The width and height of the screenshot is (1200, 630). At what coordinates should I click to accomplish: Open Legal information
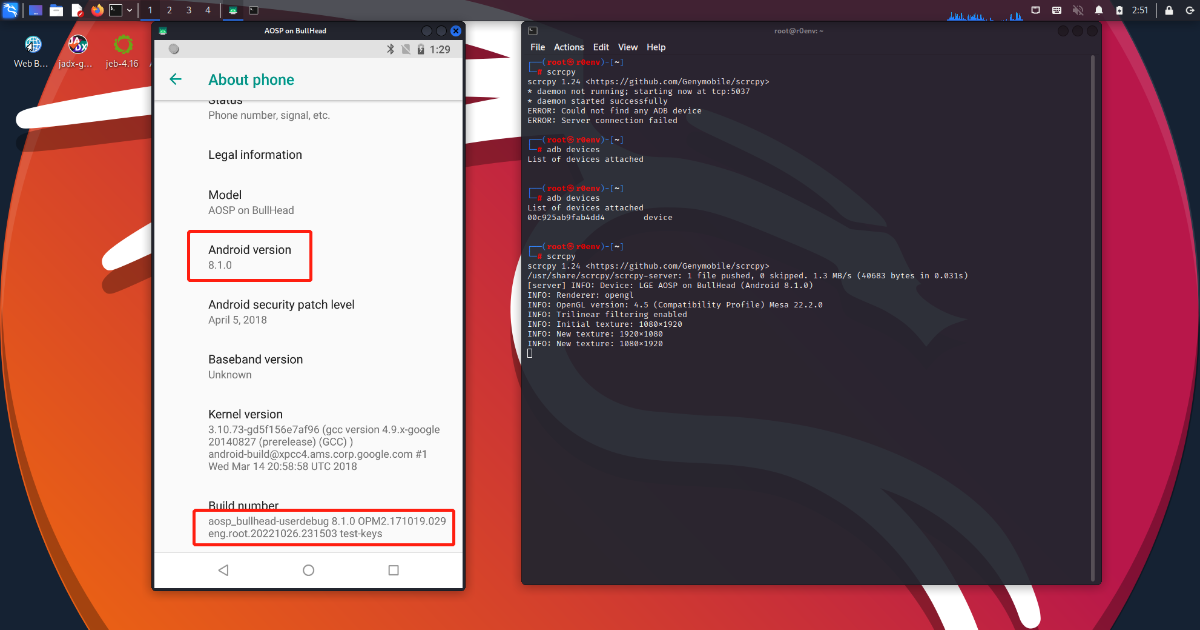pos(308,155)
